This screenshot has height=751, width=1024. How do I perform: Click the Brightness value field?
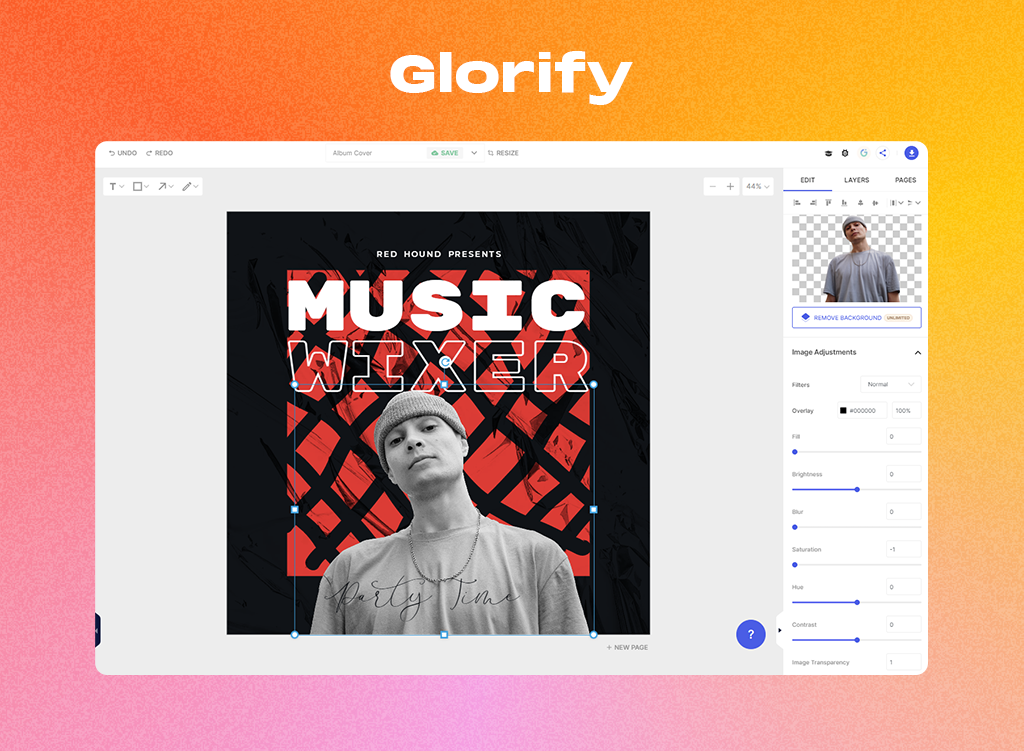tap(904, 474)
